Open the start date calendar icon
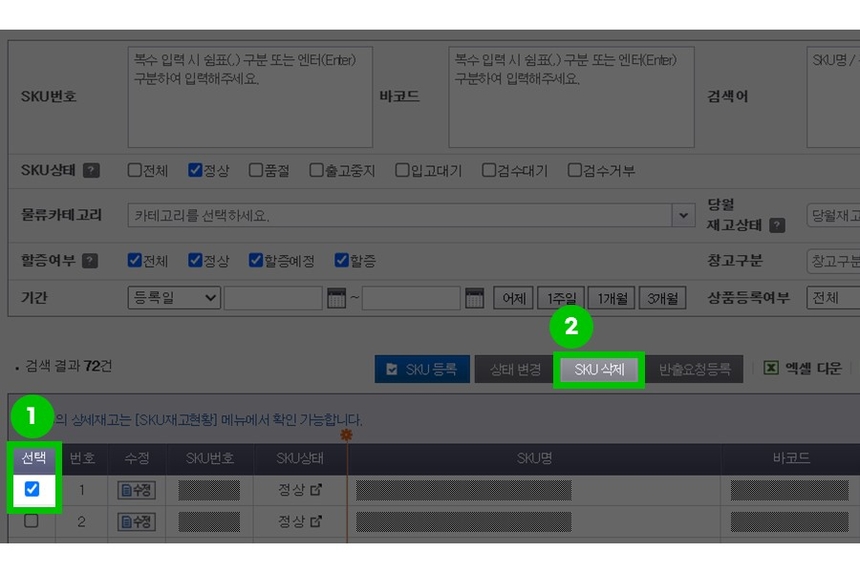The width and height of the screenshot is (860, 573). [336, 298]
